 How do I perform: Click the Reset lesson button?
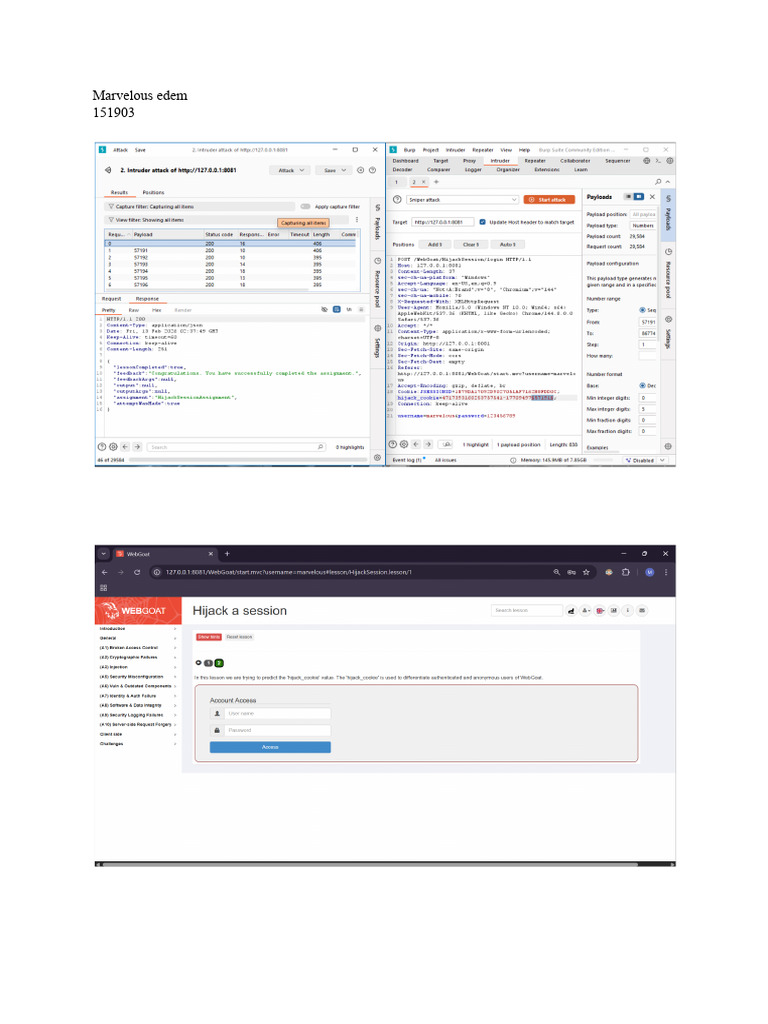239,637
